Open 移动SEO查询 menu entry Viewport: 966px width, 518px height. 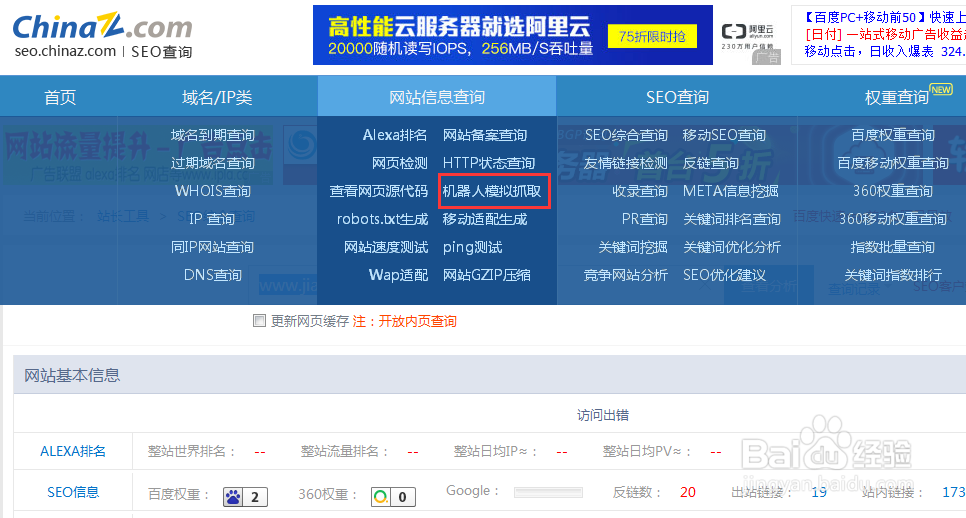(724, 135)
